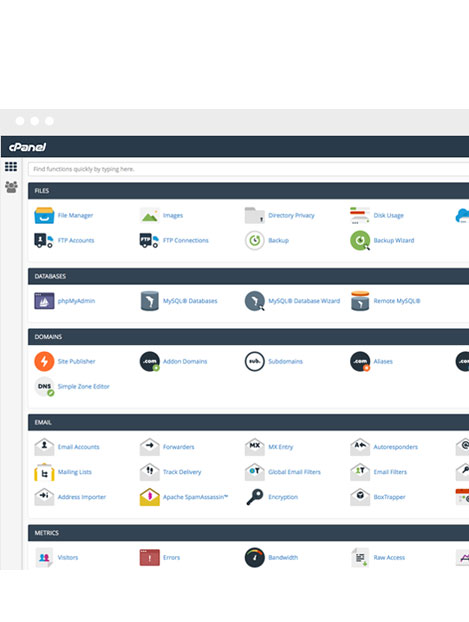Open the Backup icon
The width and height of the screenshot is (469, 622).
(x=255, y=240)
